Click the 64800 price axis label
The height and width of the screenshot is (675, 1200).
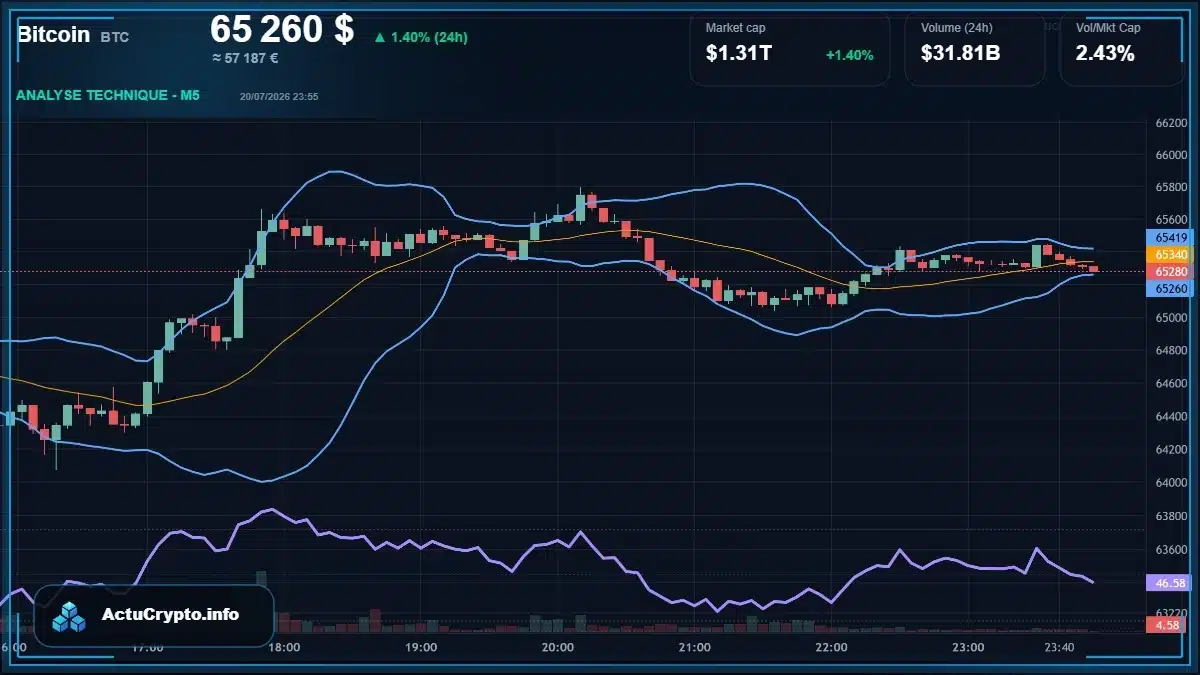coord(1170,351)
